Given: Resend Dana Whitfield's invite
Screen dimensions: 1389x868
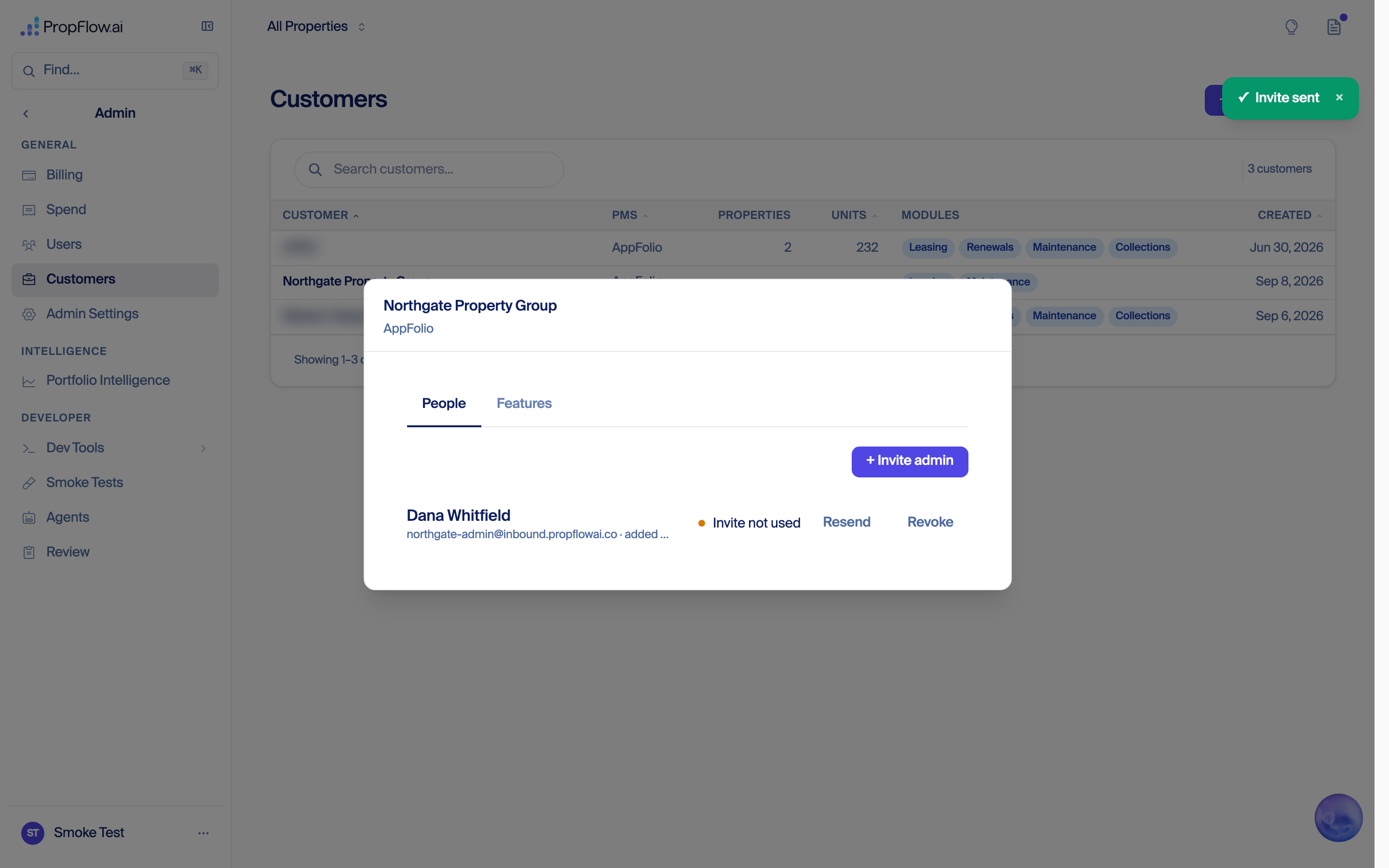Looking at the screenshot, I should pyautogui.click(x=846, y=522).
